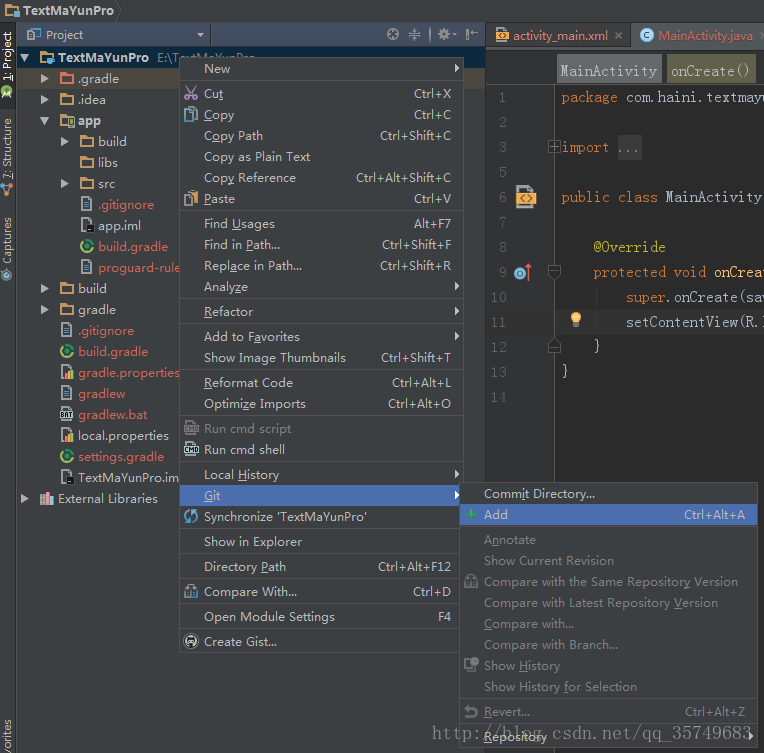This screenshot has height=753, width=764.
Task: Select Copy Path from context menu
Action: coord(322,135)
